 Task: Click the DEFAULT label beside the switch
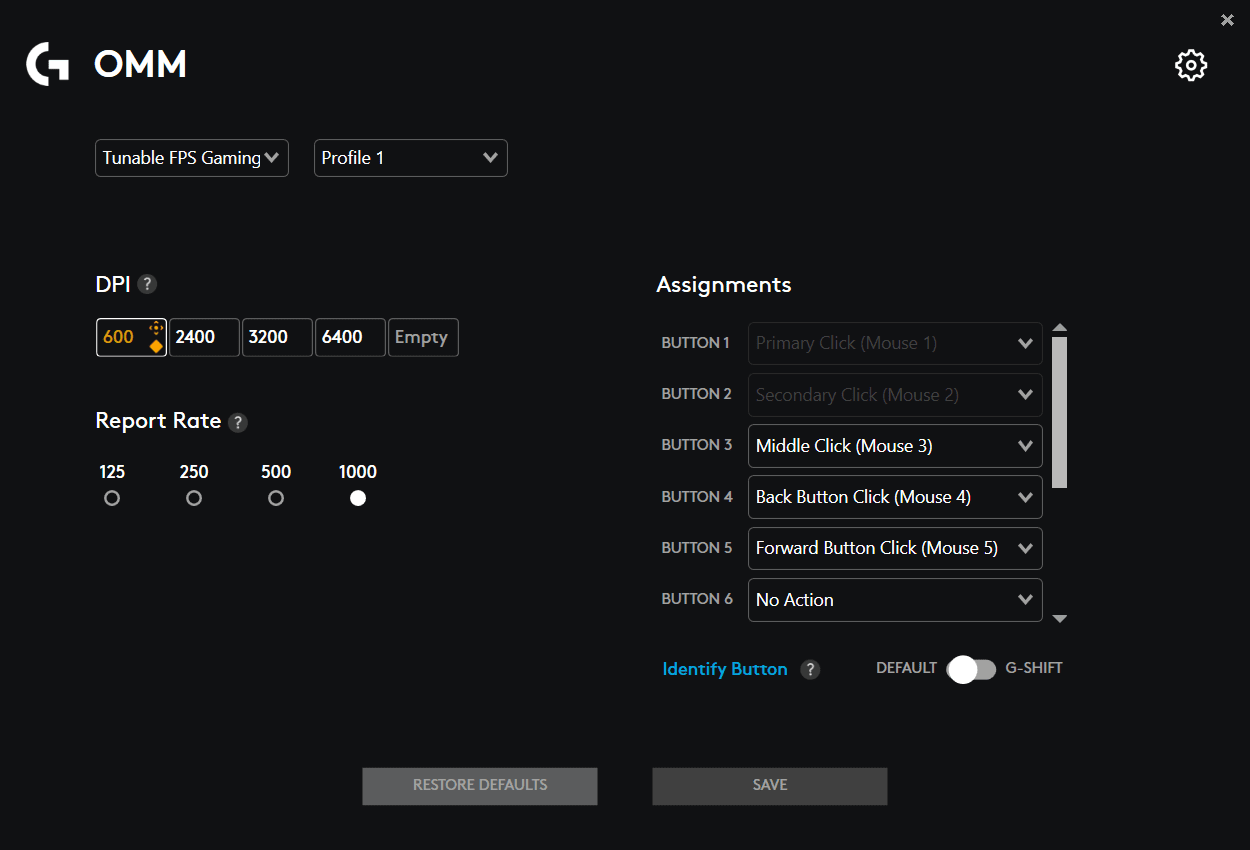907,668
